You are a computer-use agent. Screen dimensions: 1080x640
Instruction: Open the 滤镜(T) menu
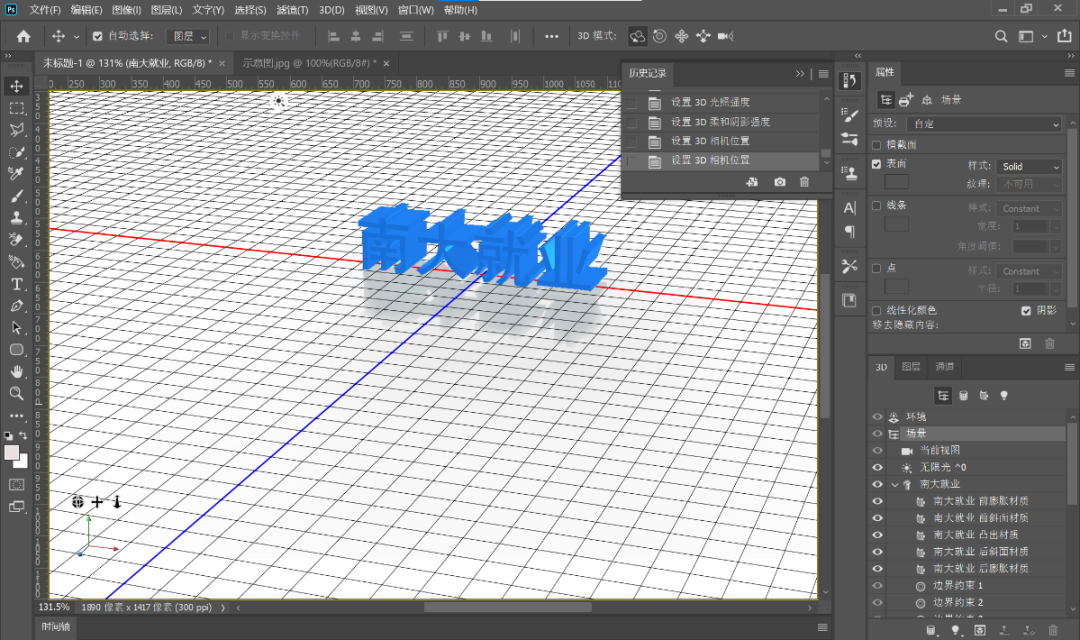[292, 10]
